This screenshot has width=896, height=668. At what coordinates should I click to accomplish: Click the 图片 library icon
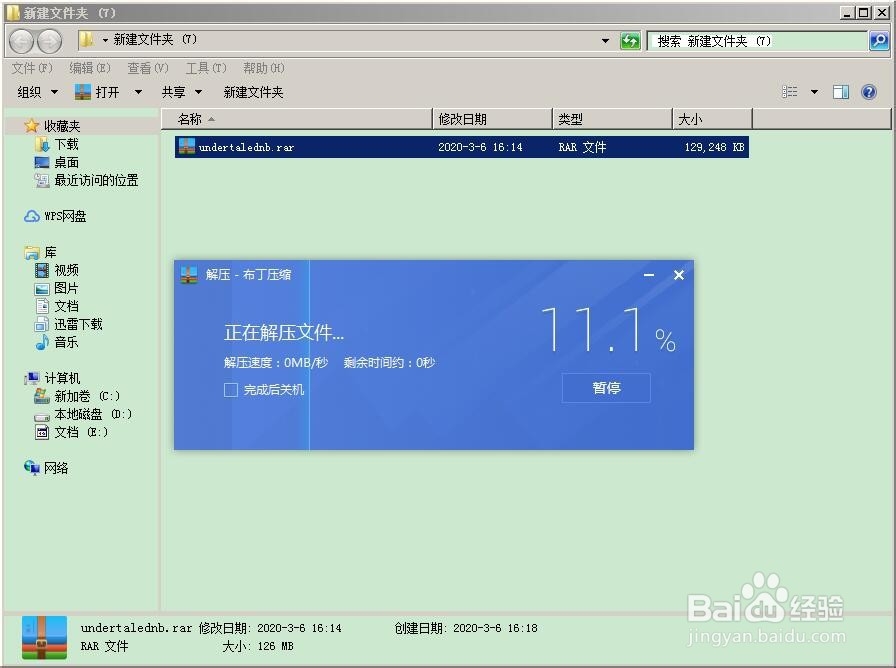pos(42,288)
